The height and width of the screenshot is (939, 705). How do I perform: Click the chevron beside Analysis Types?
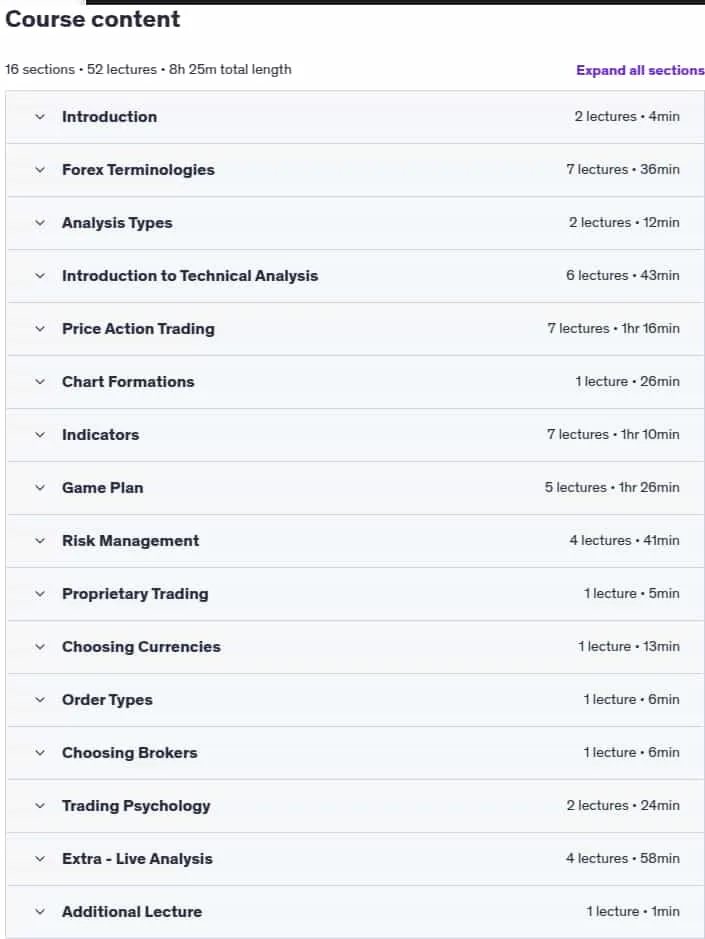coord(40,223)
